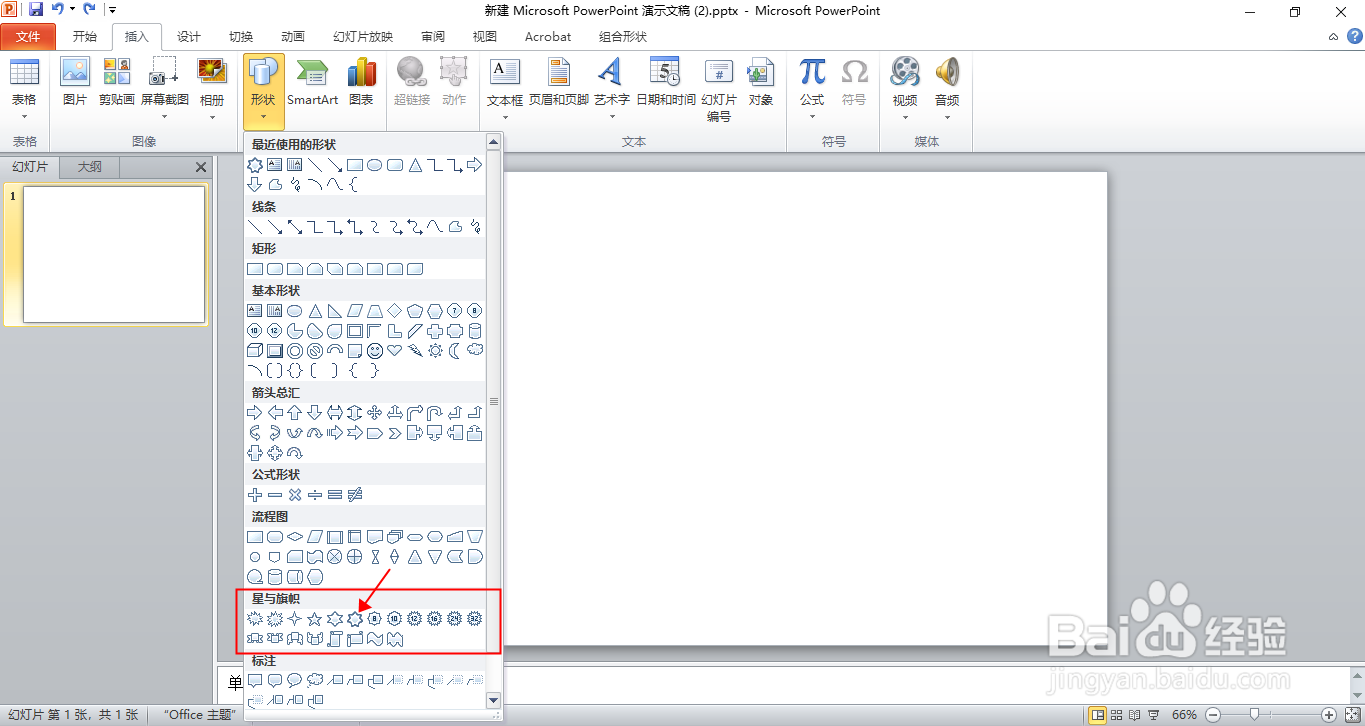1365x726 pixels.
Task: Fit slide to current window
Action: click(1352, 715)
